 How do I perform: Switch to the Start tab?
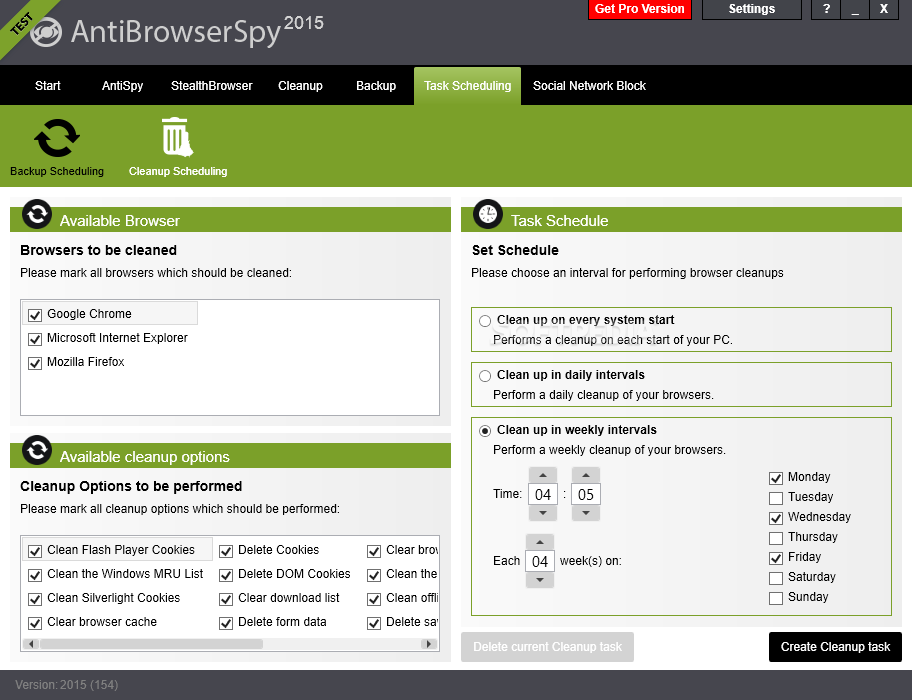click(48, 85)
